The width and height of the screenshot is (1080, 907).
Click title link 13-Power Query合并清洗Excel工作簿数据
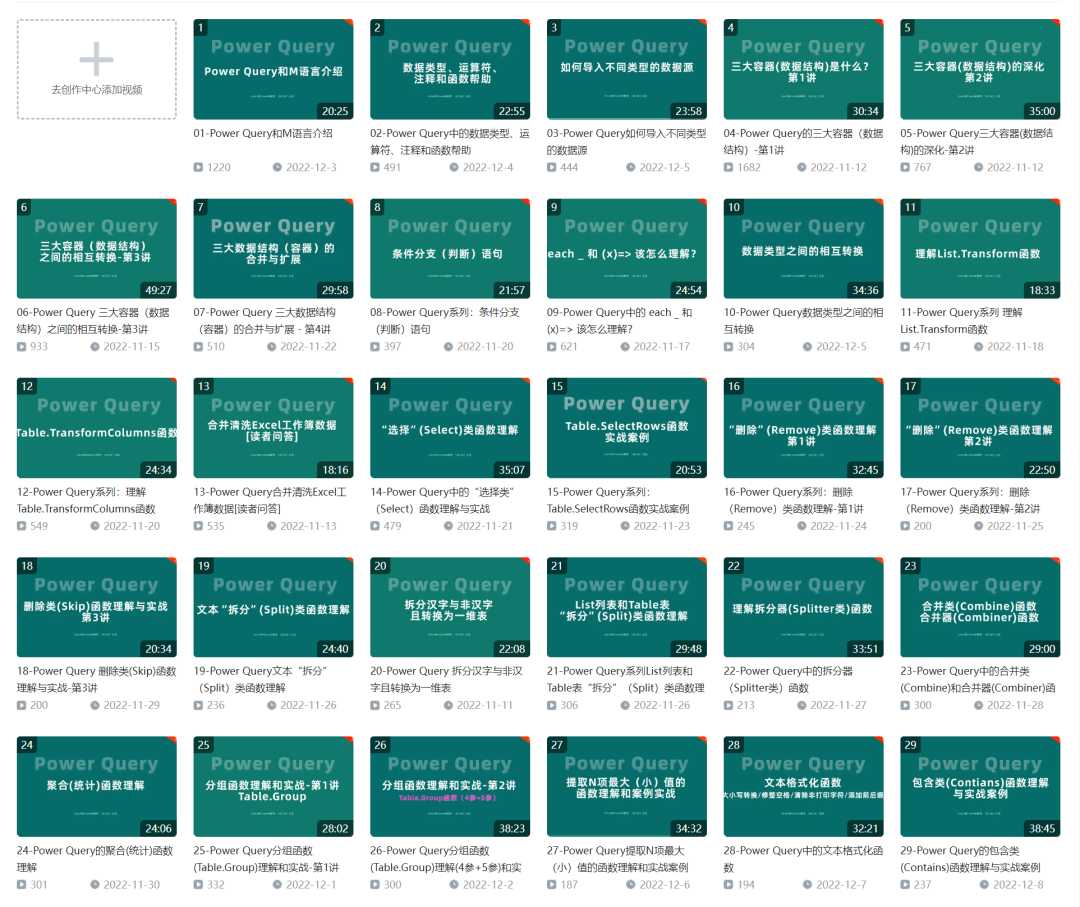pos(270,501)
